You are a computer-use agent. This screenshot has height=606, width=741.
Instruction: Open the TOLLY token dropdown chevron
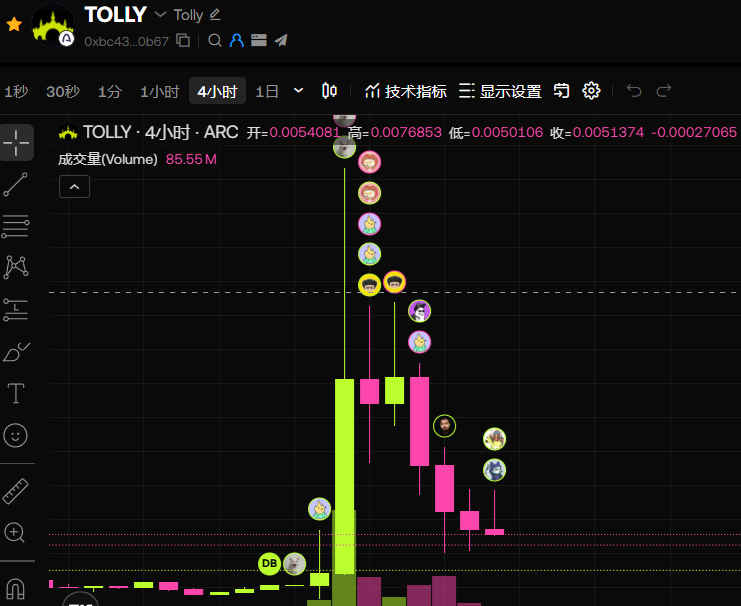161,15
